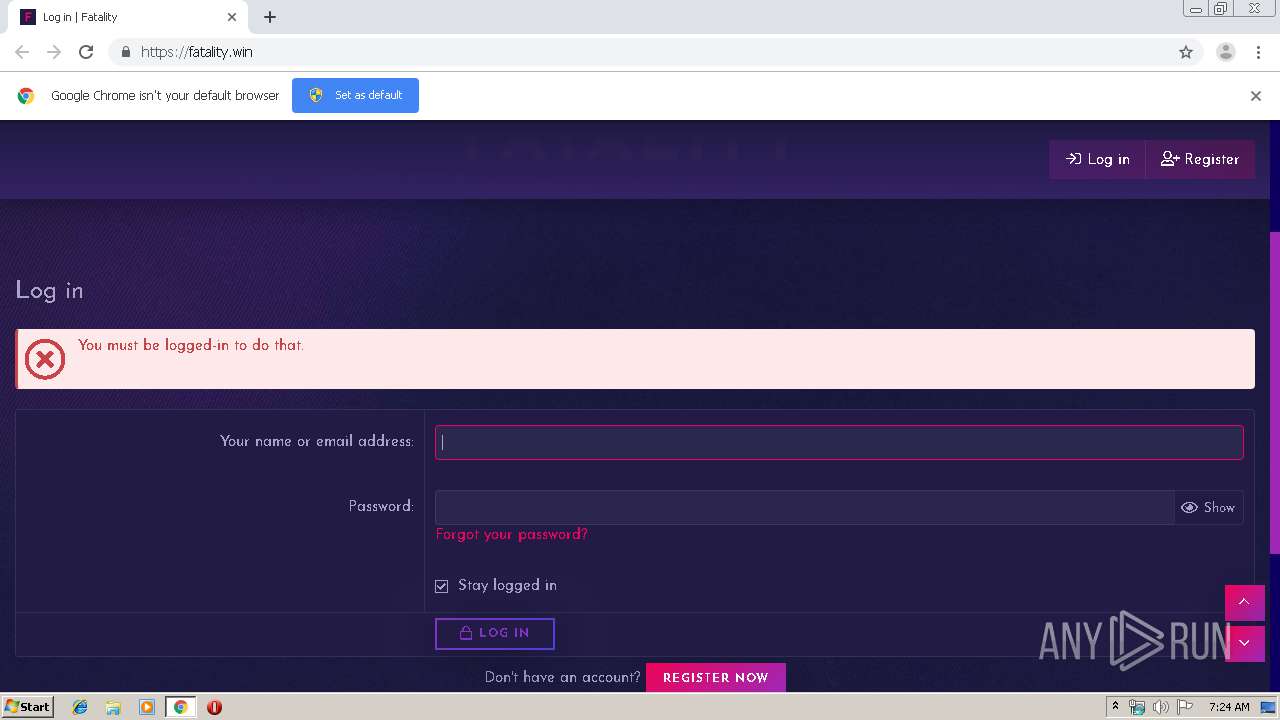
Task: Click the red Opera taskbar icon
Action: [x=214, y=707]
